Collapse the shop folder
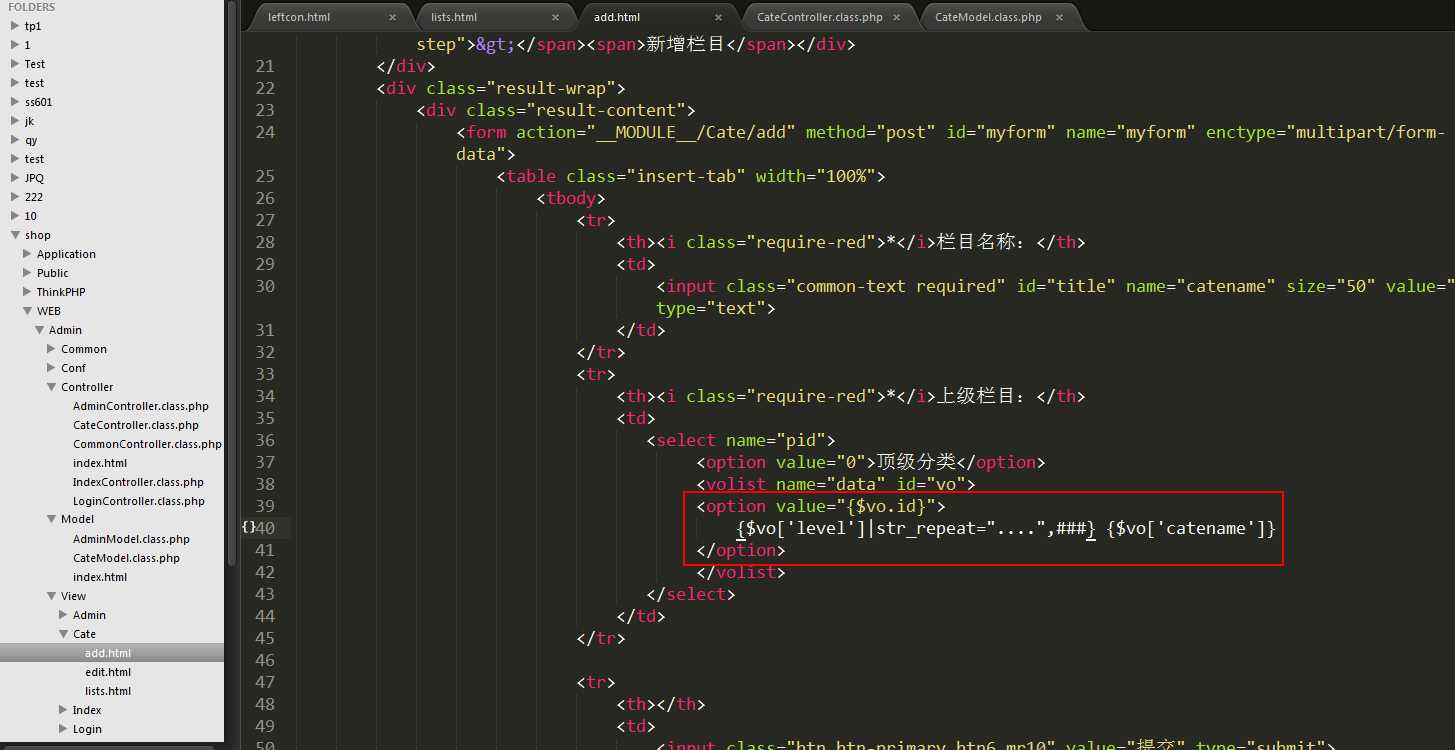Screen dimensions: 1455x750 15,235
